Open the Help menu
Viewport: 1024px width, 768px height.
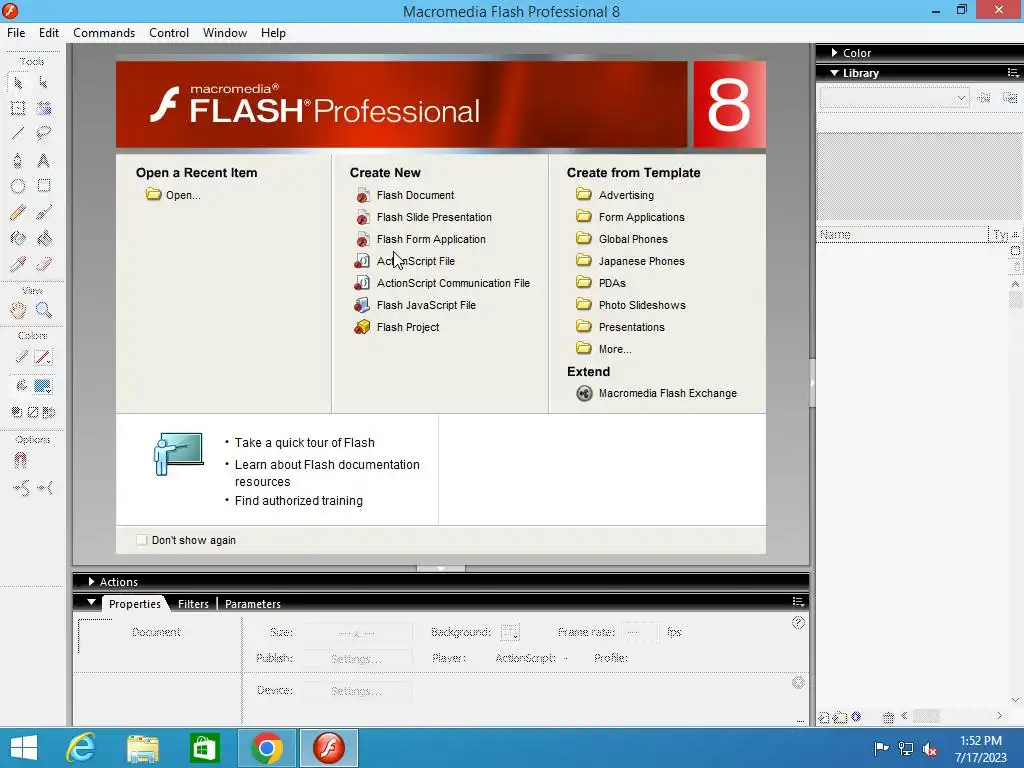point(273,33)
